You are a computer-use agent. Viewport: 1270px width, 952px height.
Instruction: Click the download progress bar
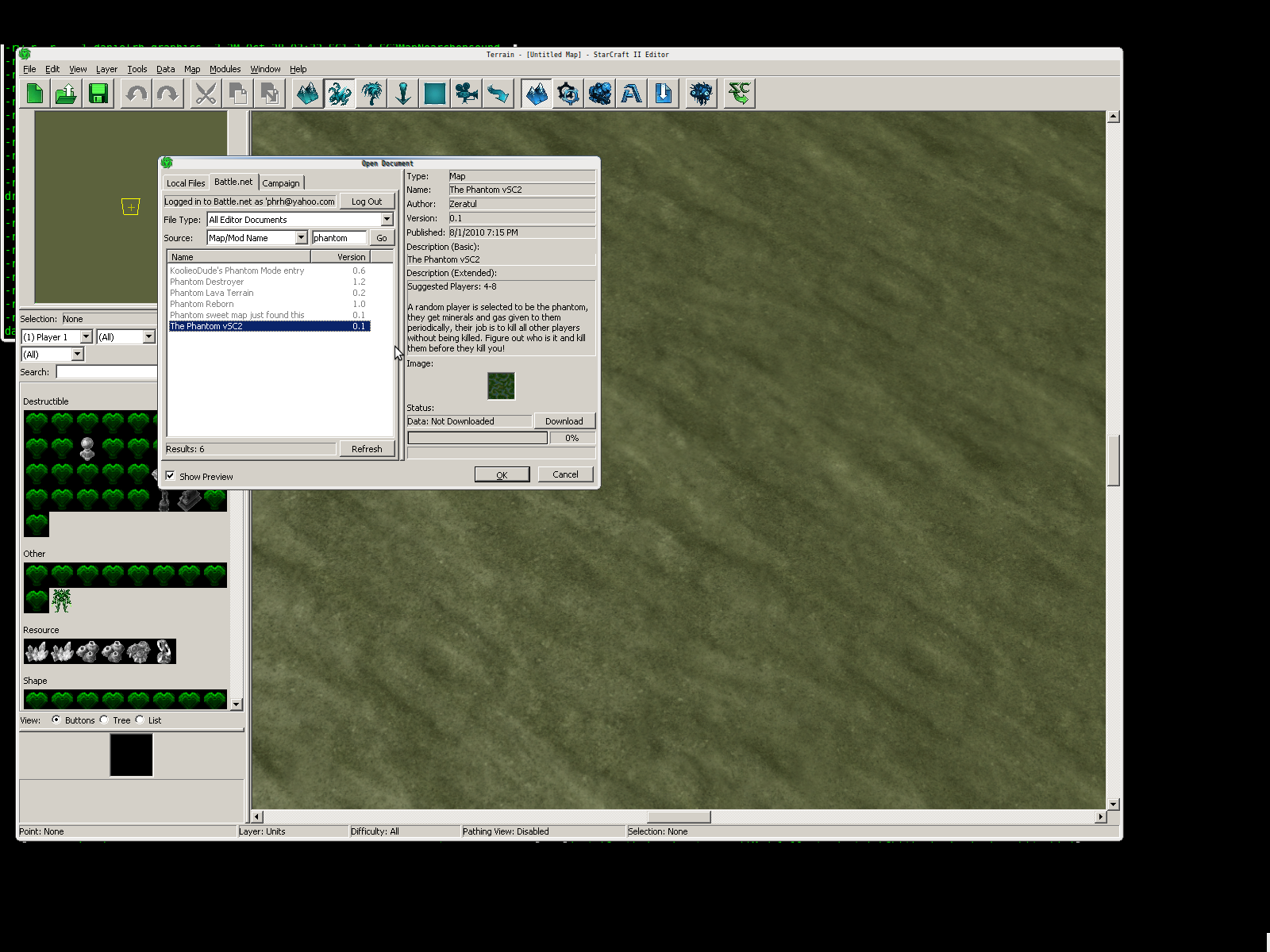pyautogui.click(x=477, y=438)
